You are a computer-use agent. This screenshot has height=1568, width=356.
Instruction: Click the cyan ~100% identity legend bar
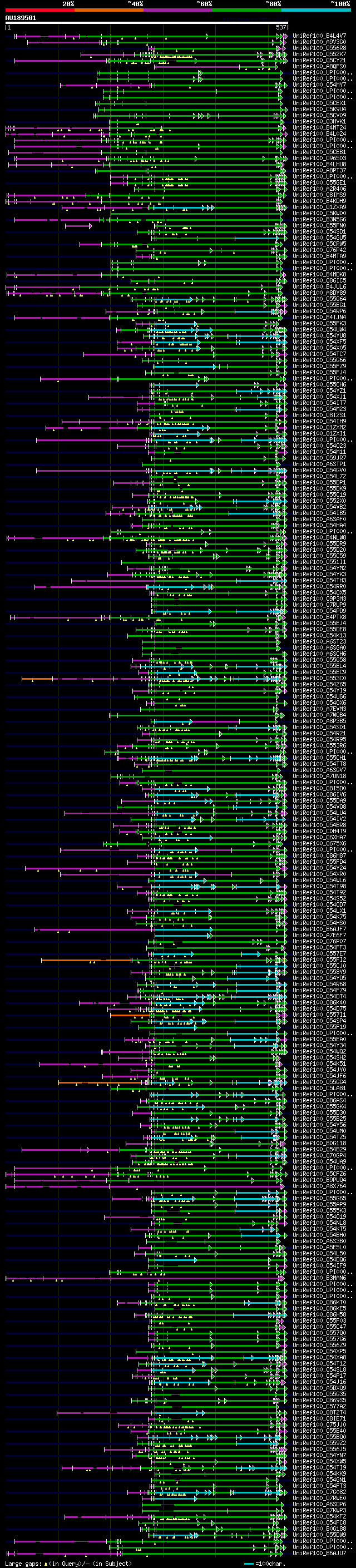click(317, 10)
